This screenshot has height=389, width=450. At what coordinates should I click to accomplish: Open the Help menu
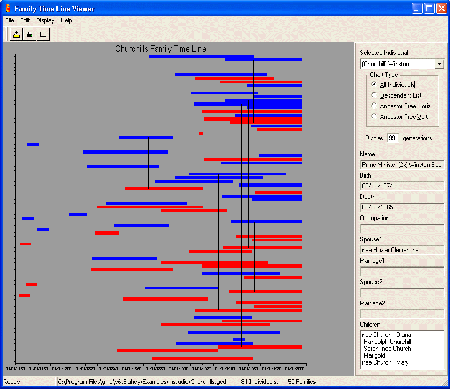click(x=66, y=21)
